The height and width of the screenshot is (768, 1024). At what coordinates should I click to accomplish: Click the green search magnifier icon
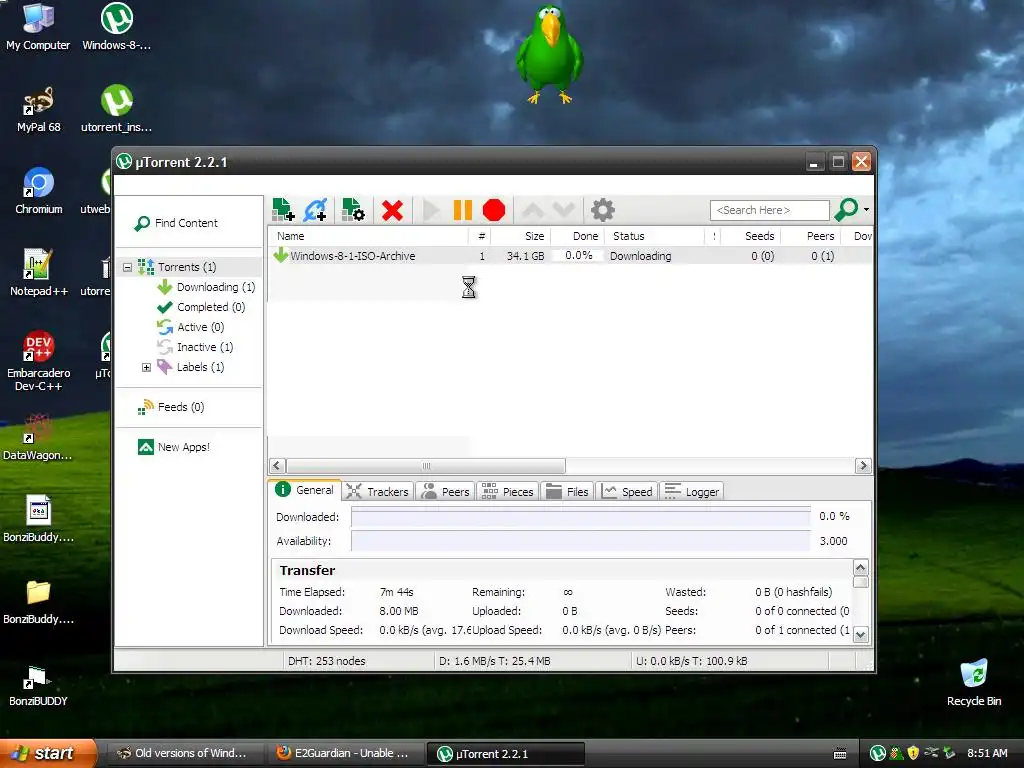point(846,210)
